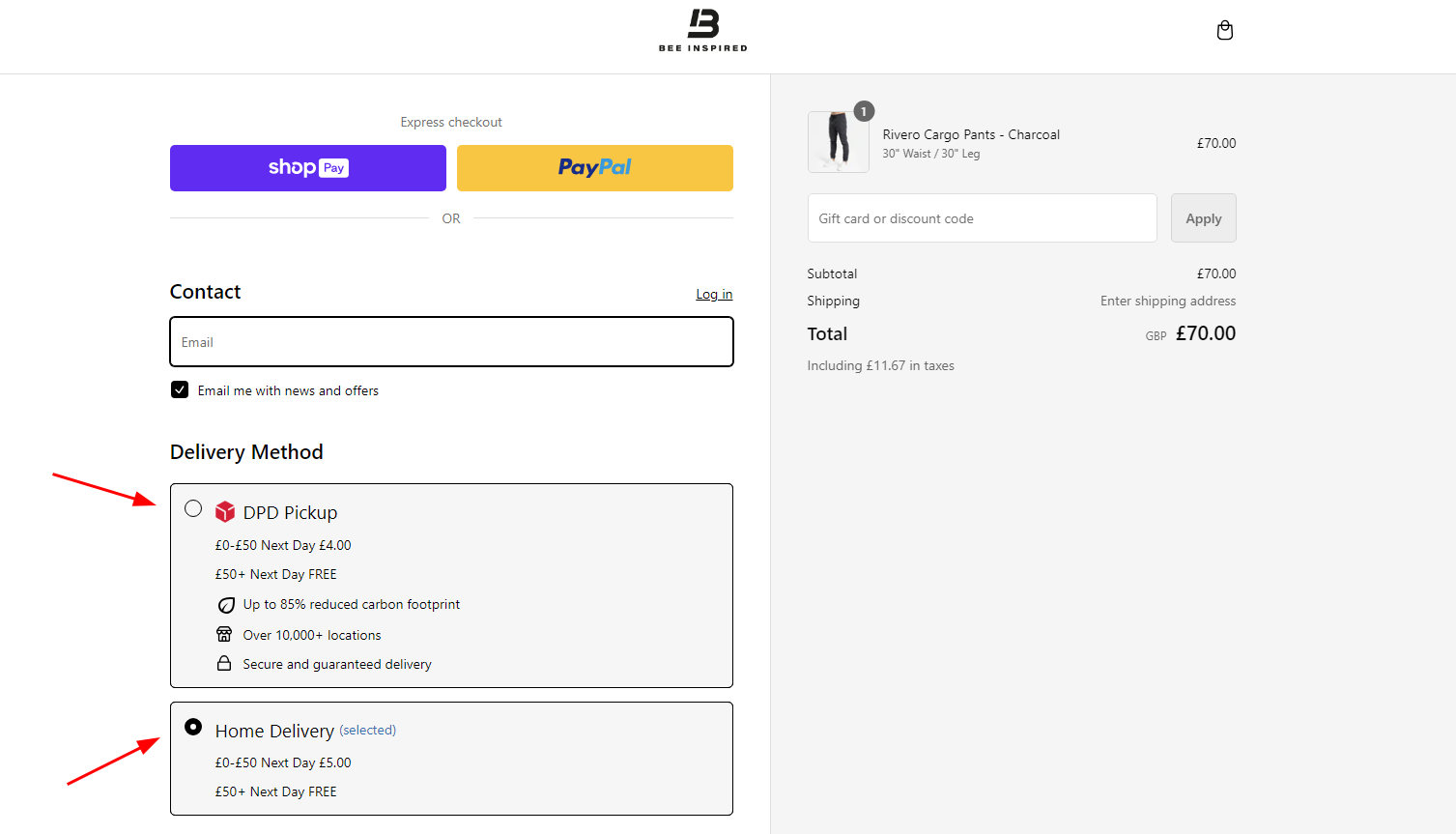Click the 'Enter shipping address' label
Screen dimensions: 1456x834
[1167, 301]
